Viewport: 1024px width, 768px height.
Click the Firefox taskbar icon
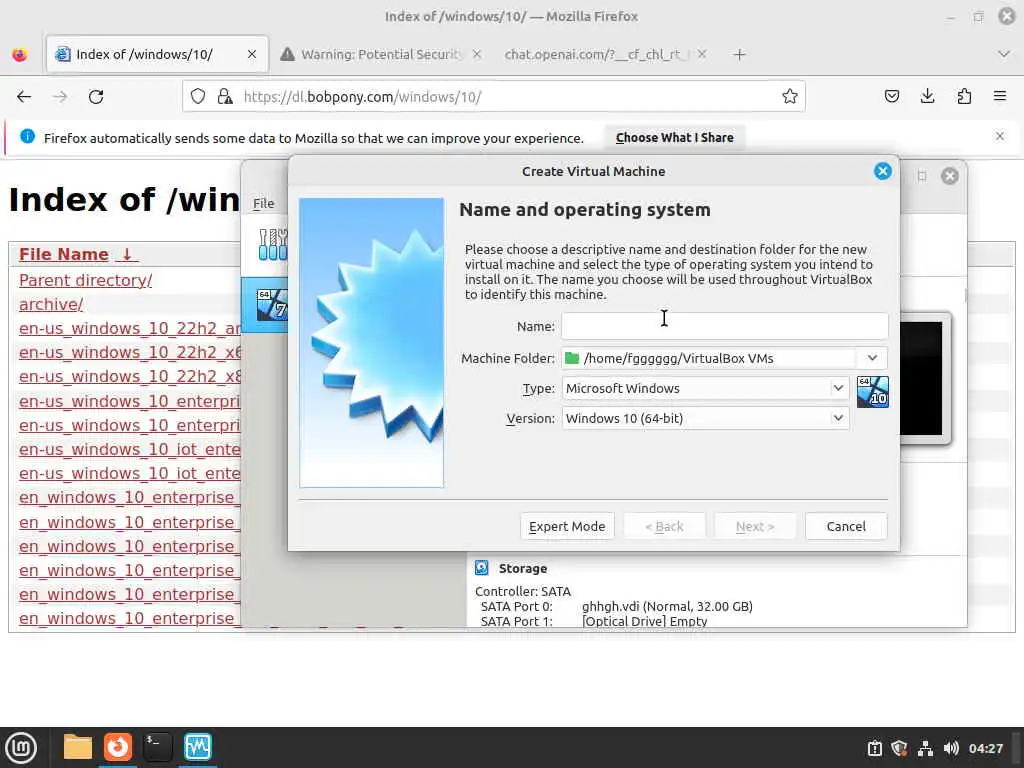(x=118, y=747)
